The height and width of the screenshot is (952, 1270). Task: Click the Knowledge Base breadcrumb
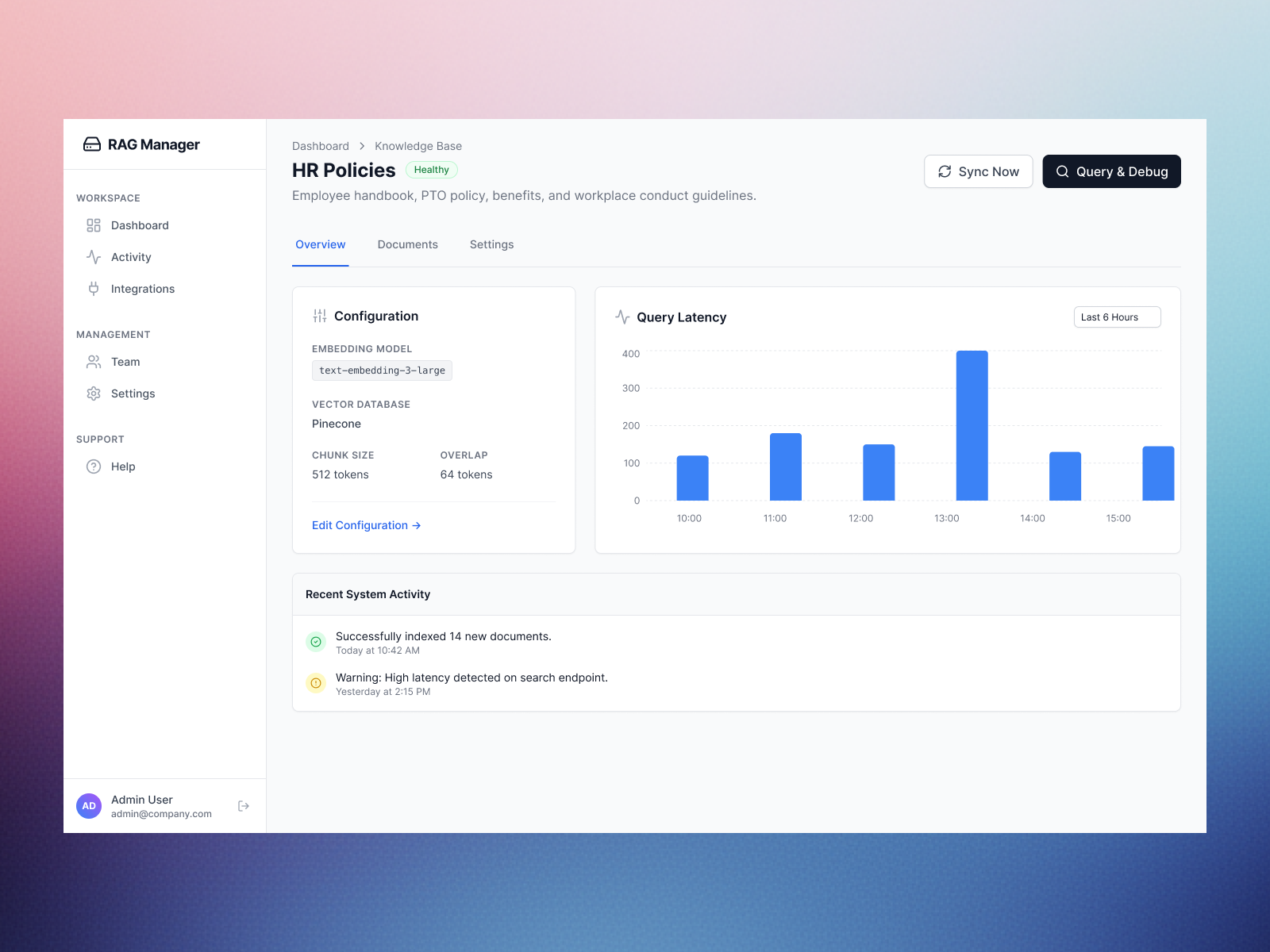(x=418, y=146)
